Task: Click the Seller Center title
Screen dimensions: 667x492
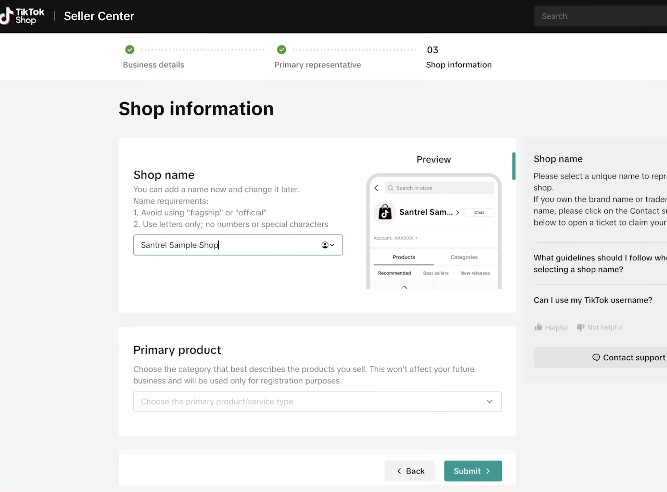Action: tap(99, 16)
